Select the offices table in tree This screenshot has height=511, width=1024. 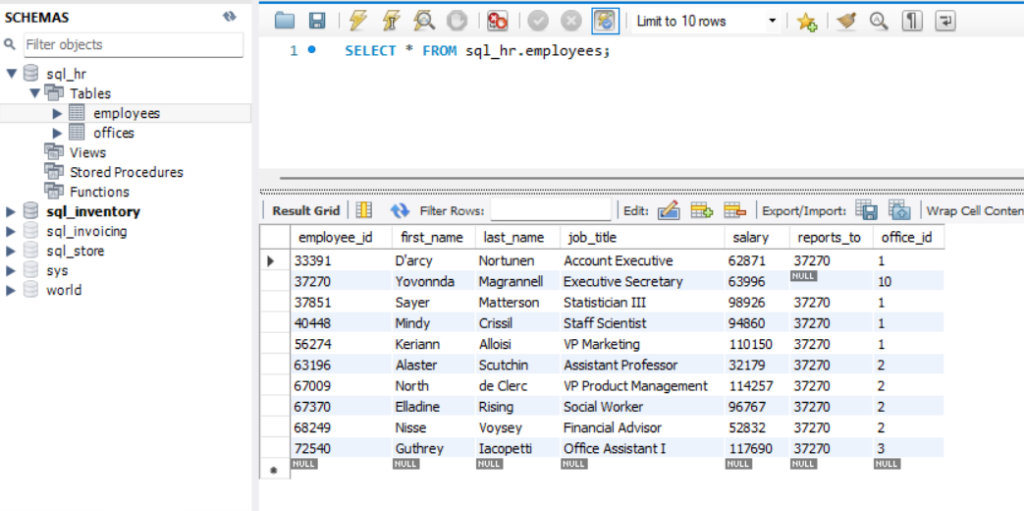click(x=114, y=133)
